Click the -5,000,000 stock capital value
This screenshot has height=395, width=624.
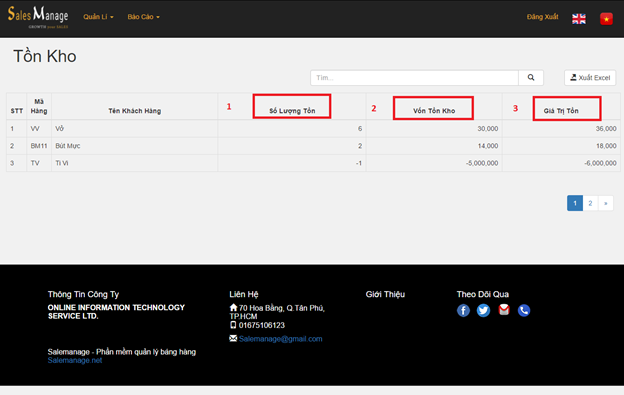[x=482, y=163]
